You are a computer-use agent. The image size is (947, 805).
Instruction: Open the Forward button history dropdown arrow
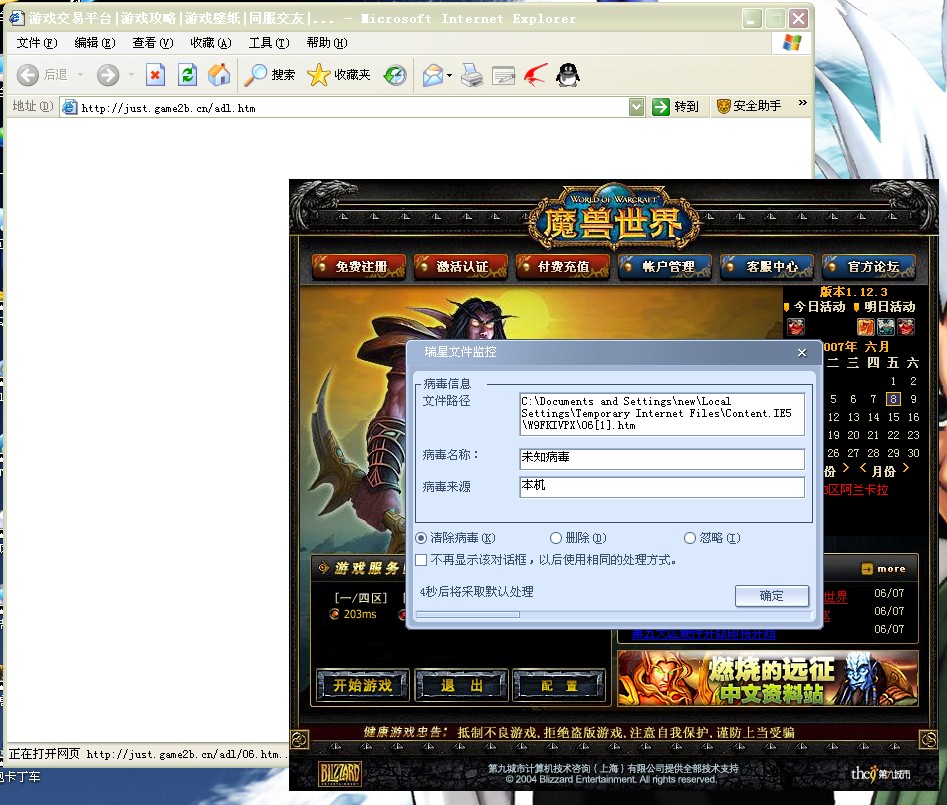[131, 75]
